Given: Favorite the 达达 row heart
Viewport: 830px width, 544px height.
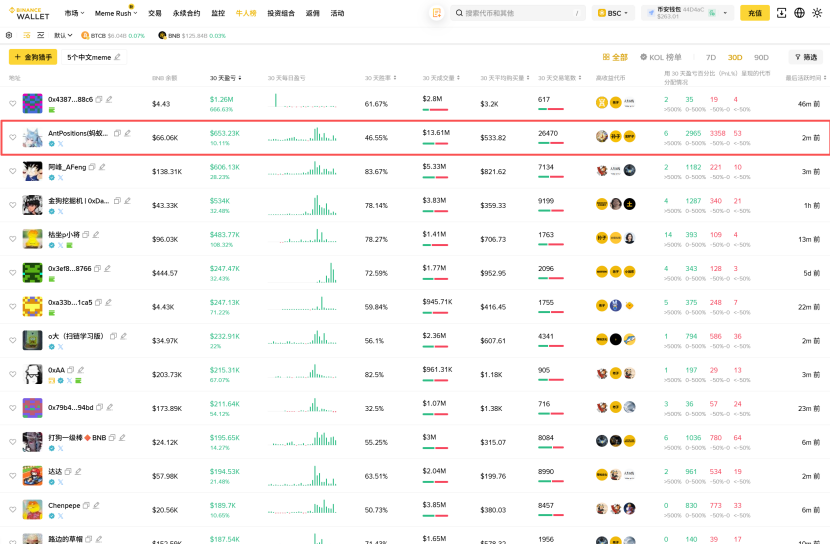Looking at the screenshot, I should pos(13,476).
